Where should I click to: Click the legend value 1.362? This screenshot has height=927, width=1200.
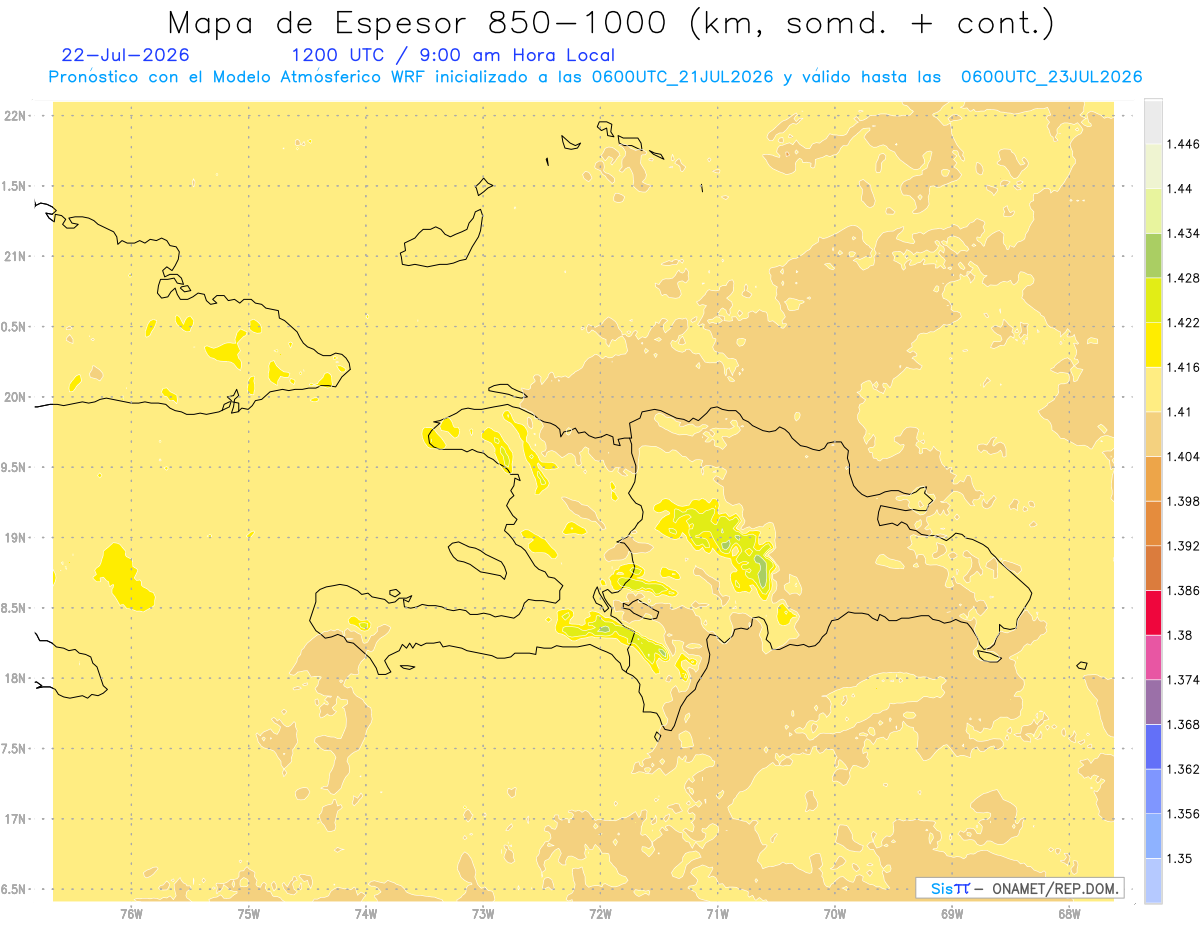1183,769
